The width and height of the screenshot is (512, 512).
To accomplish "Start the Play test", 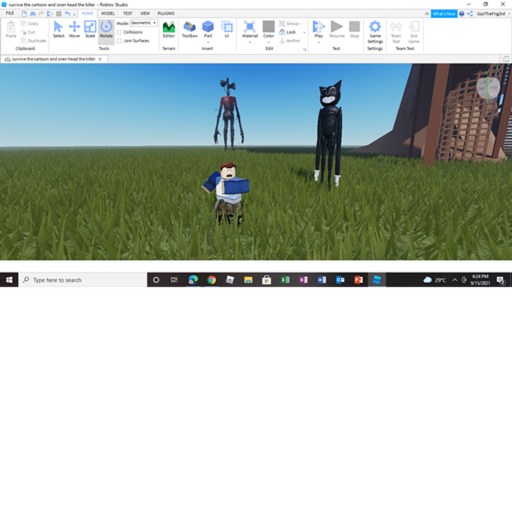I will coord(319,29).
